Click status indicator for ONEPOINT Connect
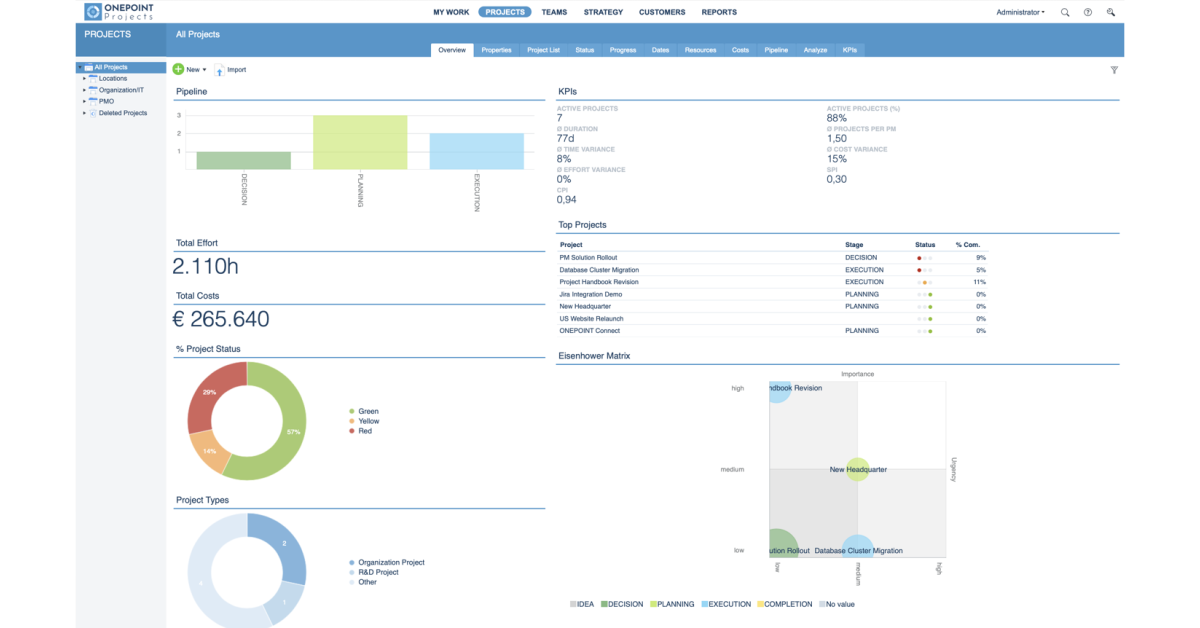 pos(924,330)
